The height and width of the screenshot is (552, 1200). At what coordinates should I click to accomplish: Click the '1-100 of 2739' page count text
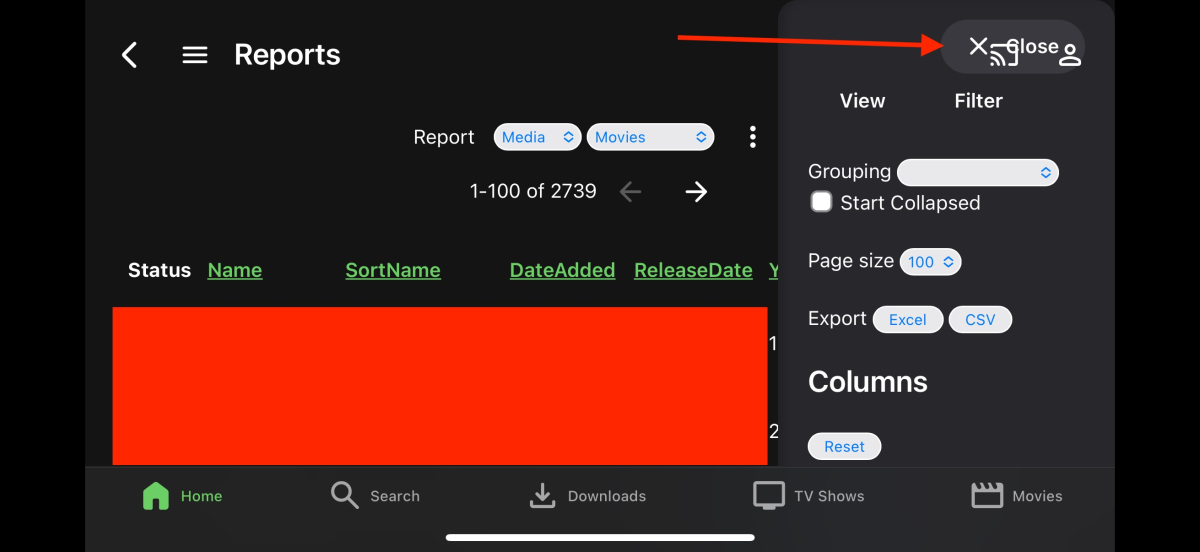(533, 191)
